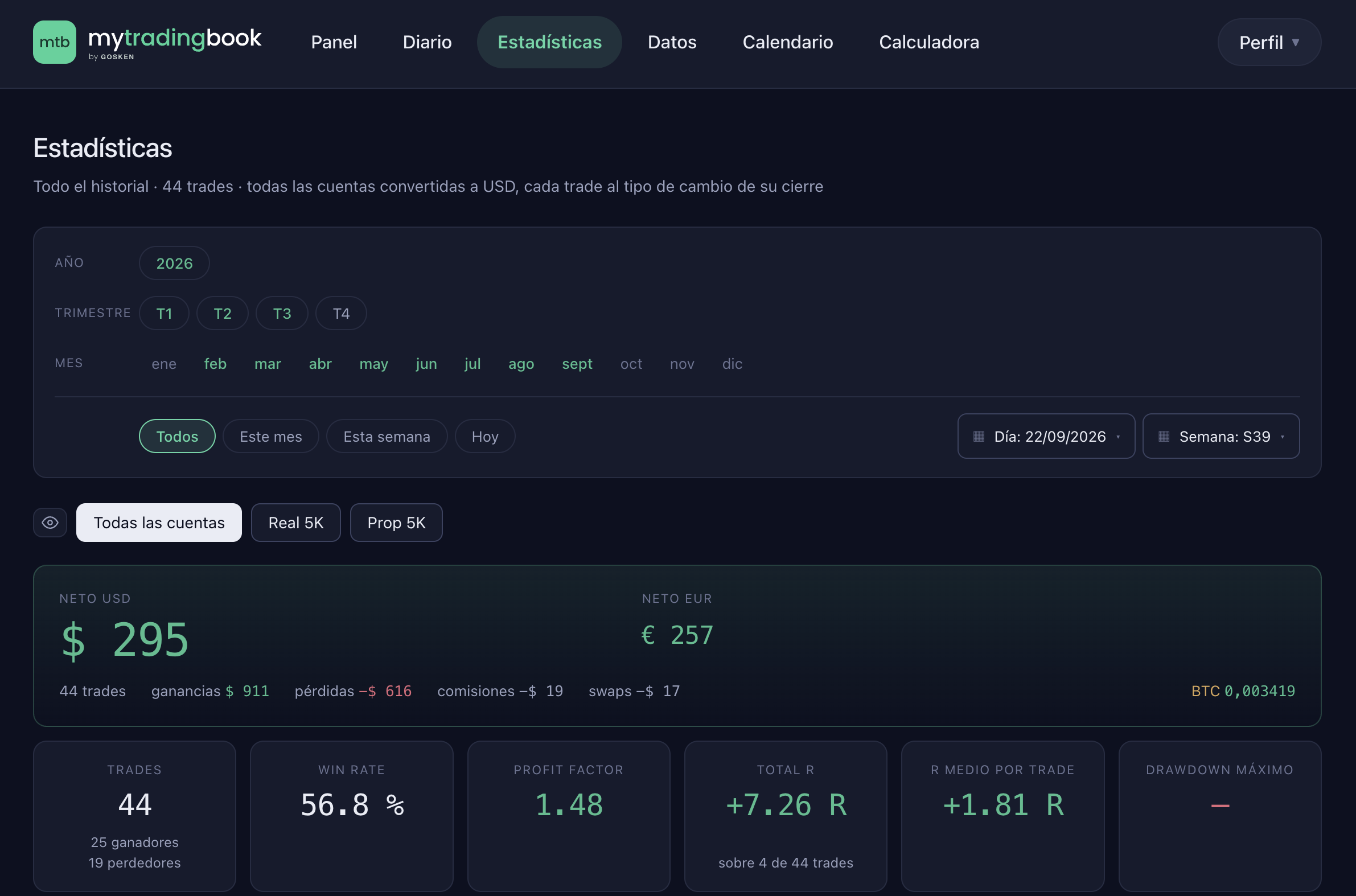The image size is (1356, 896).
Task: Open the Perfil dropdown menu
Action: (x=1269, y=42)
